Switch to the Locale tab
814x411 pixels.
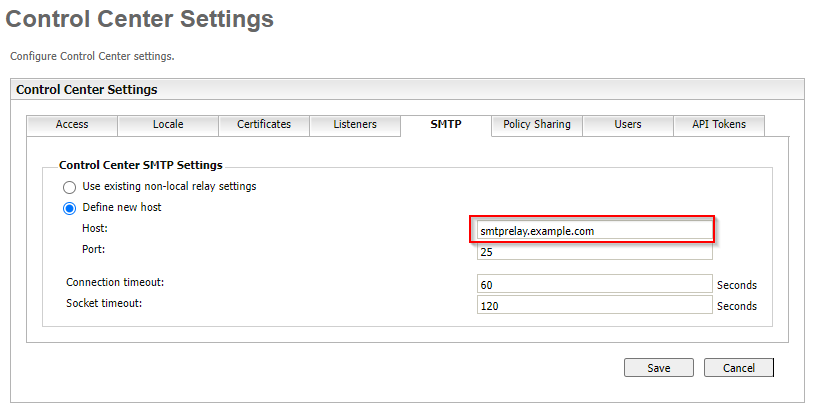click(168, 125)
